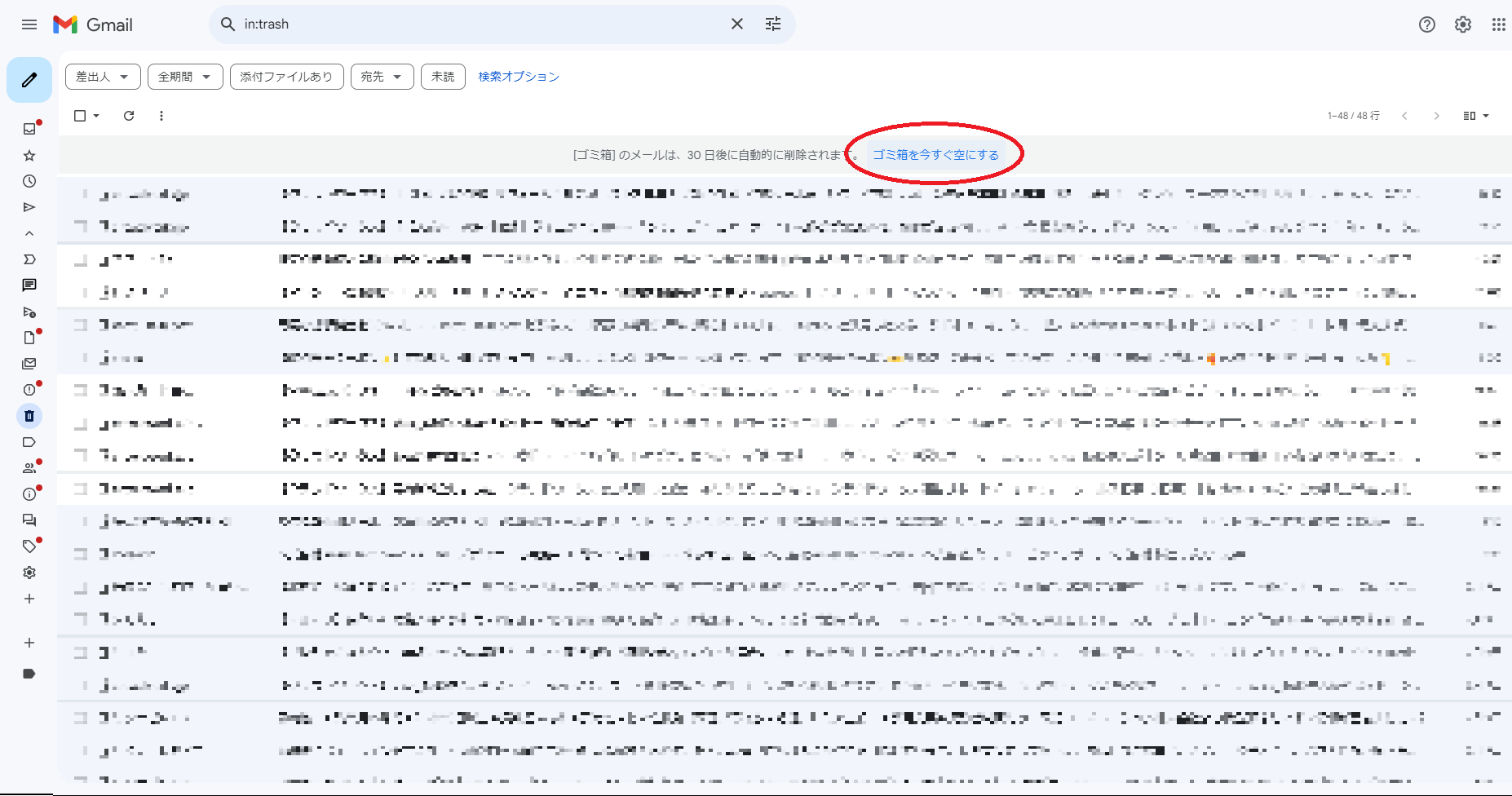Toggle the 添付ファイルあり filter chip
1512x796 pixels.
[x=286, y=77]
